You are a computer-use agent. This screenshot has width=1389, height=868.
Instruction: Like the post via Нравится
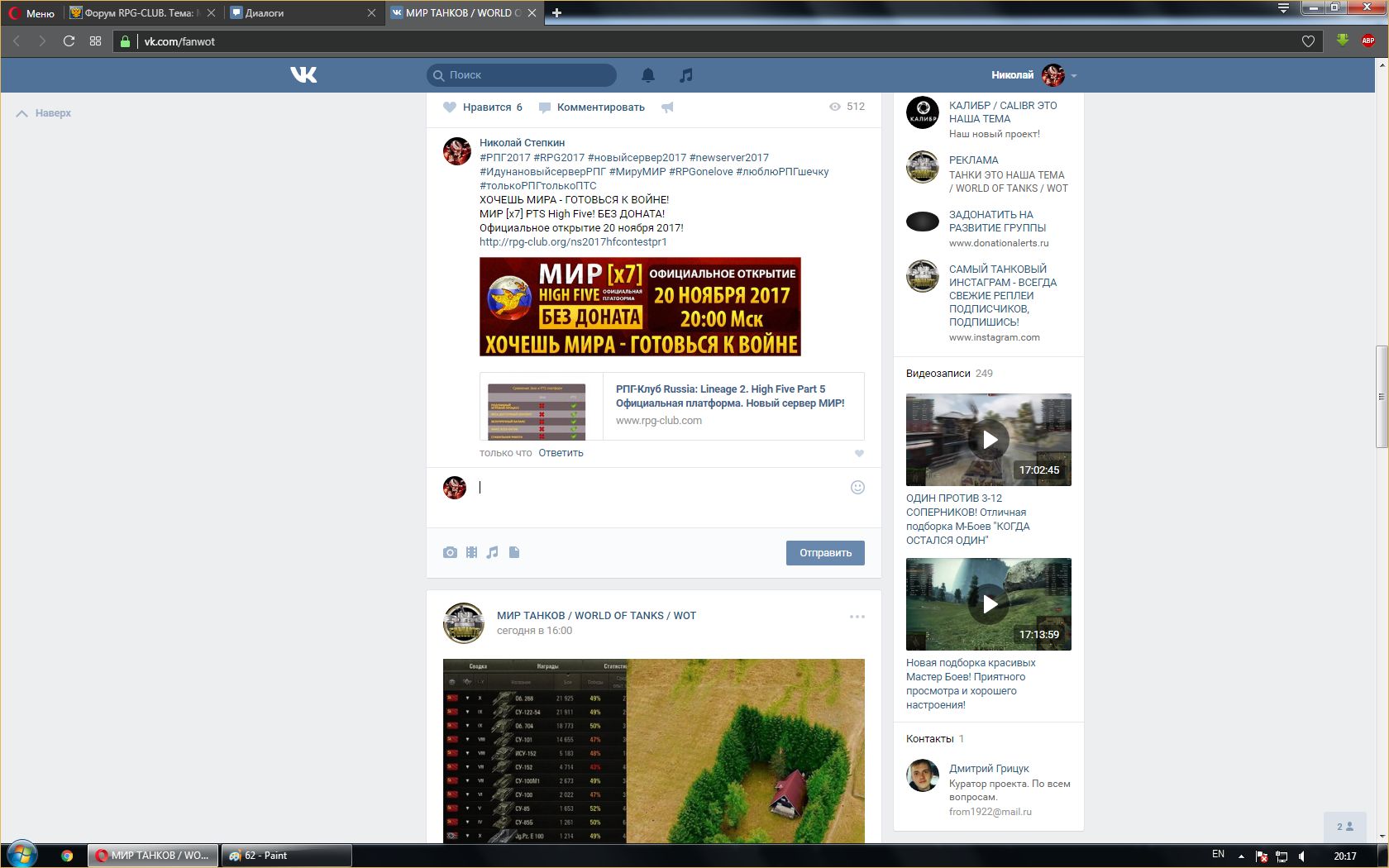pyautogui.click(x=483, y=107)
